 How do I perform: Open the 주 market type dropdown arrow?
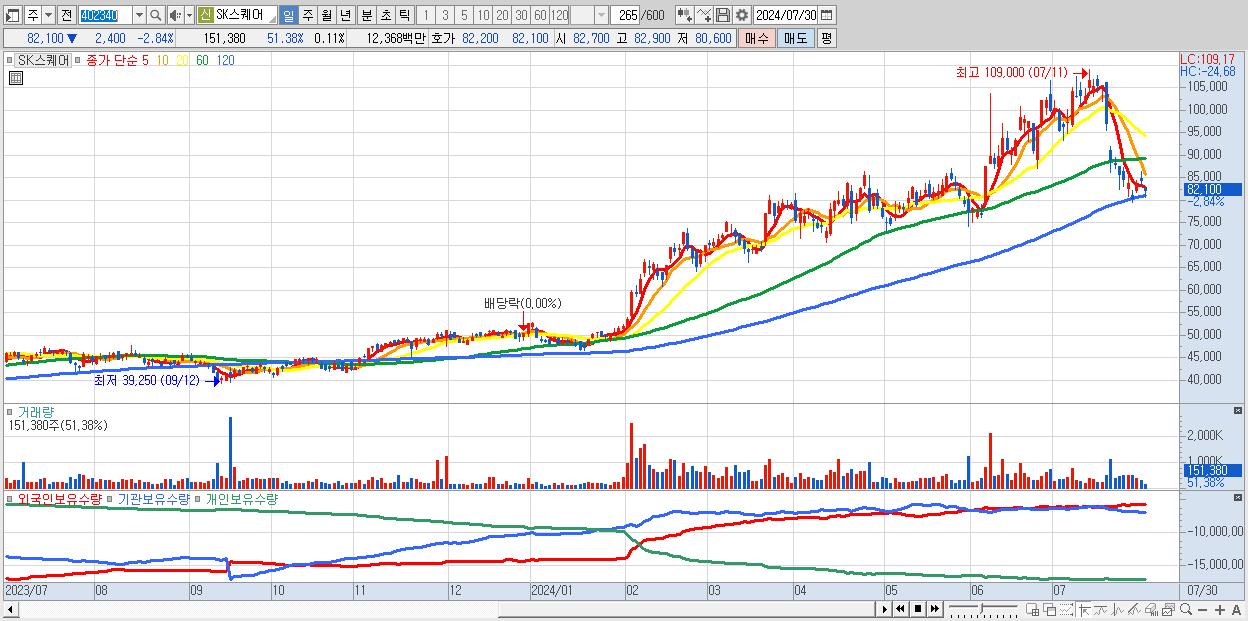coord(48,15)
